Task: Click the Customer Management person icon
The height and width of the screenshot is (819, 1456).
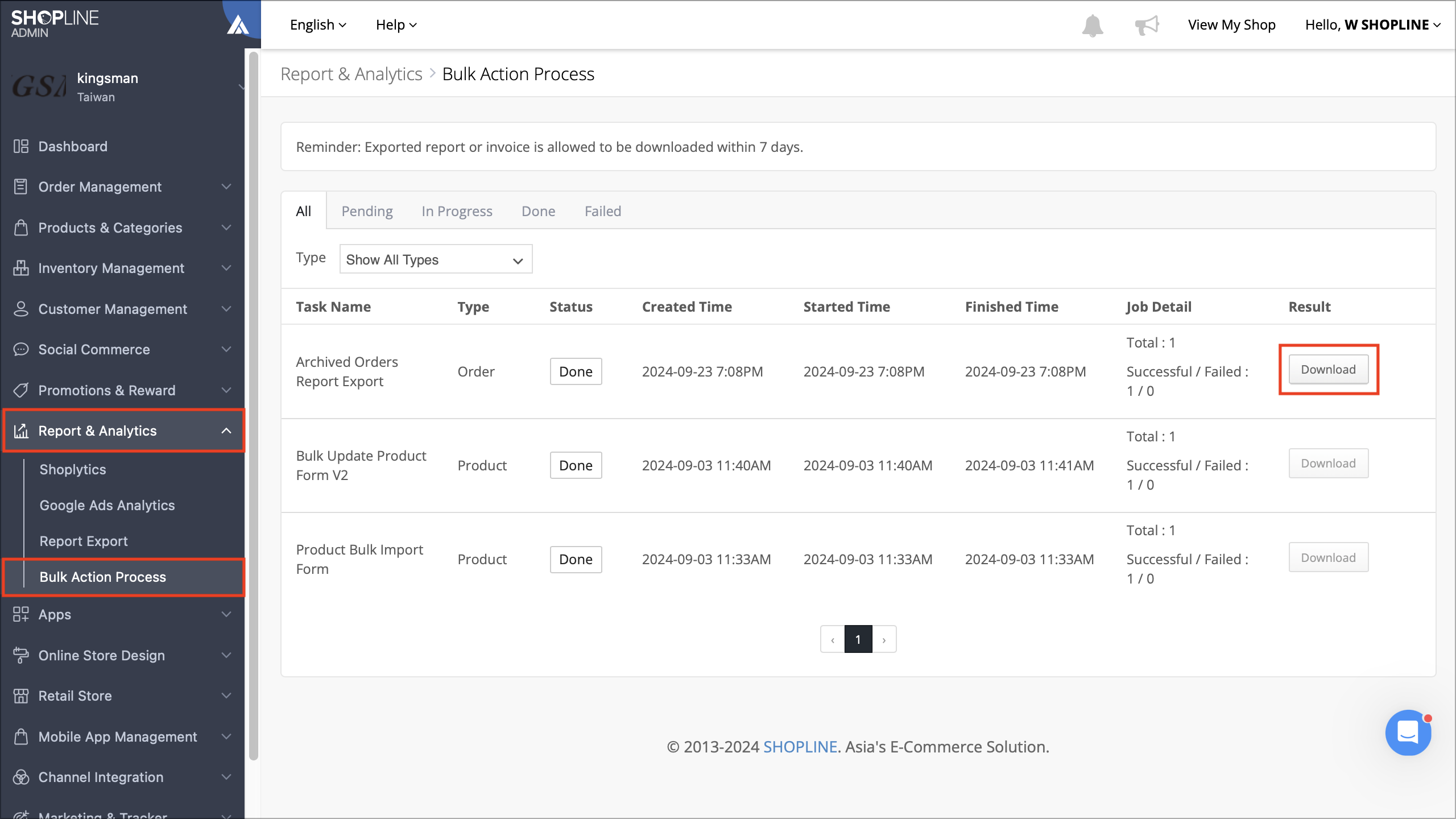Action: 21,309
